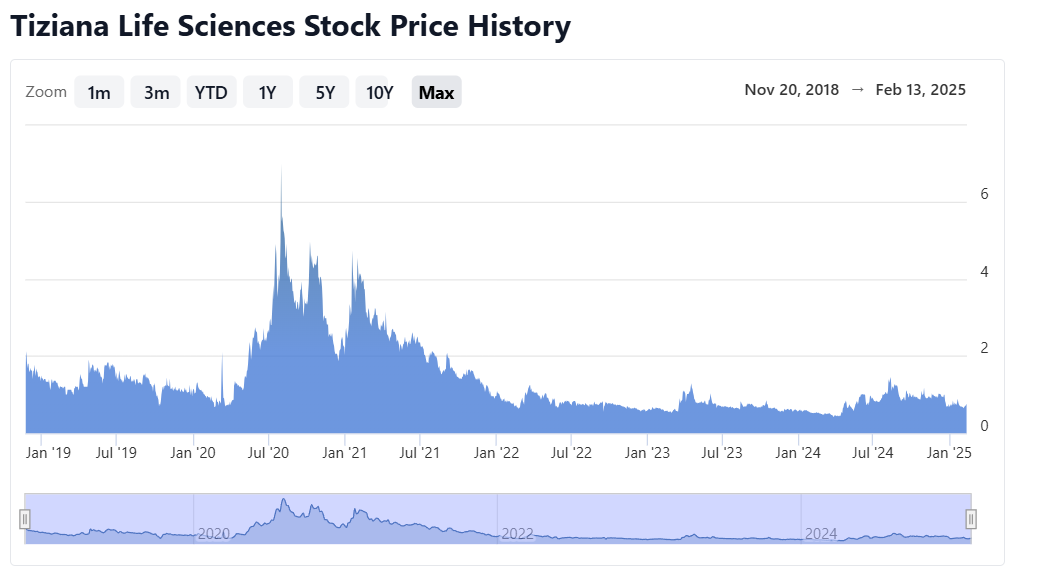The image size is (1037, 576).
Task: Click the Jan '21 x-axis label
Action: click(345, 453)
